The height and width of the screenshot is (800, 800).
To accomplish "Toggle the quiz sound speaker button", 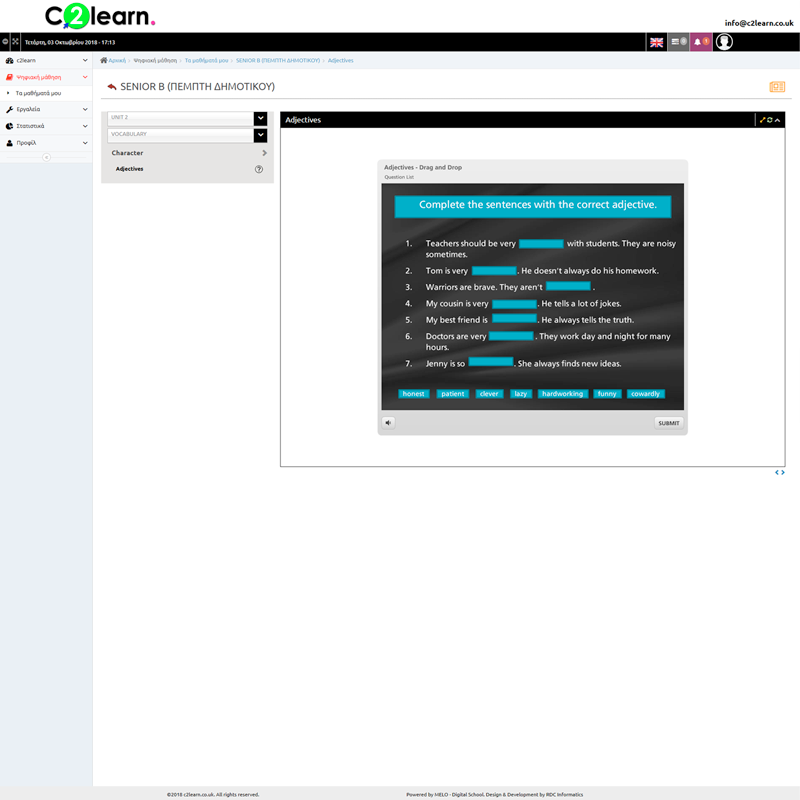I will click(388, 422).
